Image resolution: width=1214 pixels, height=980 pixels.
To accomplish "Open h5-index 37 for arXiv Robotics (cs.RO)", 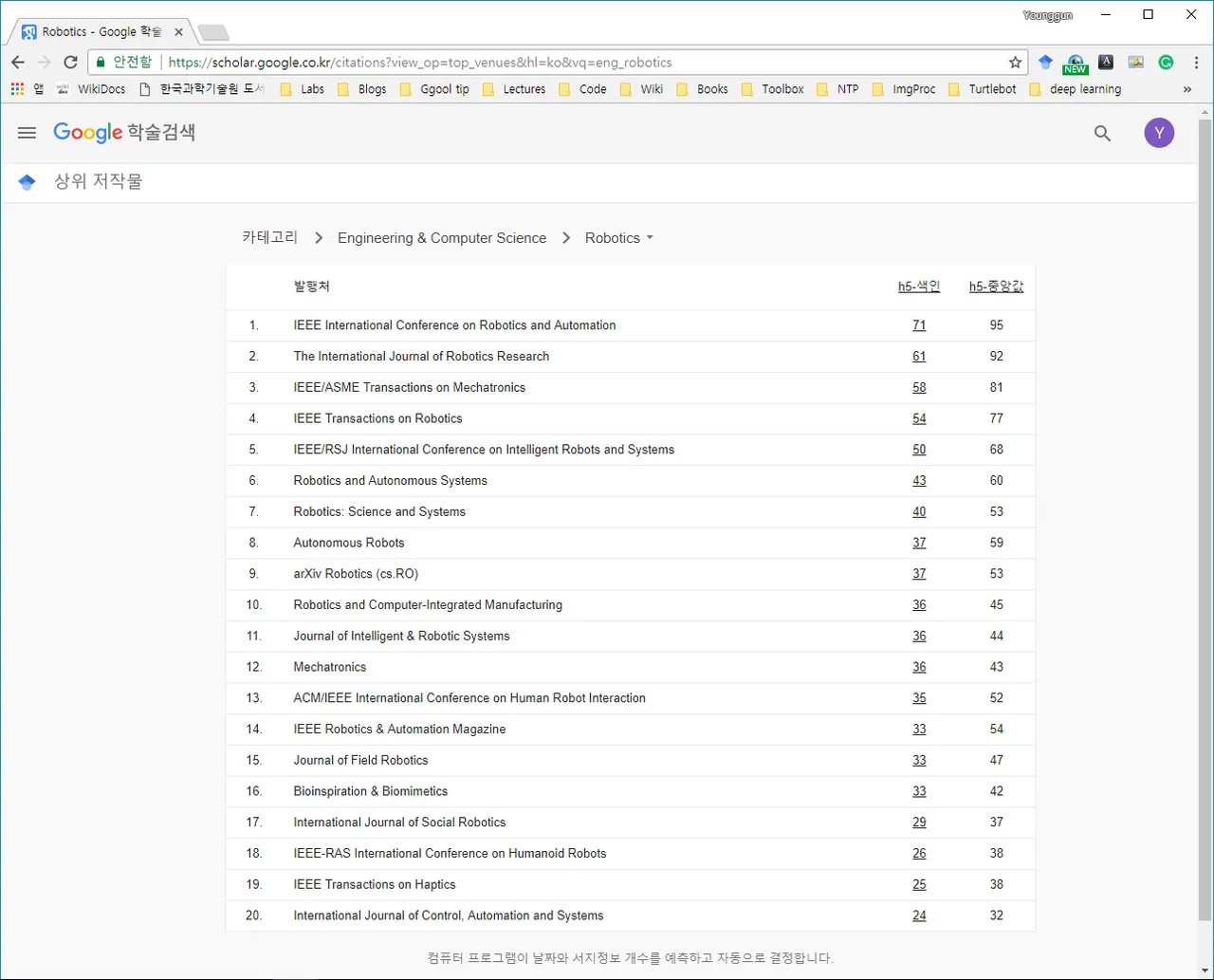I will (x=919, y=574).
